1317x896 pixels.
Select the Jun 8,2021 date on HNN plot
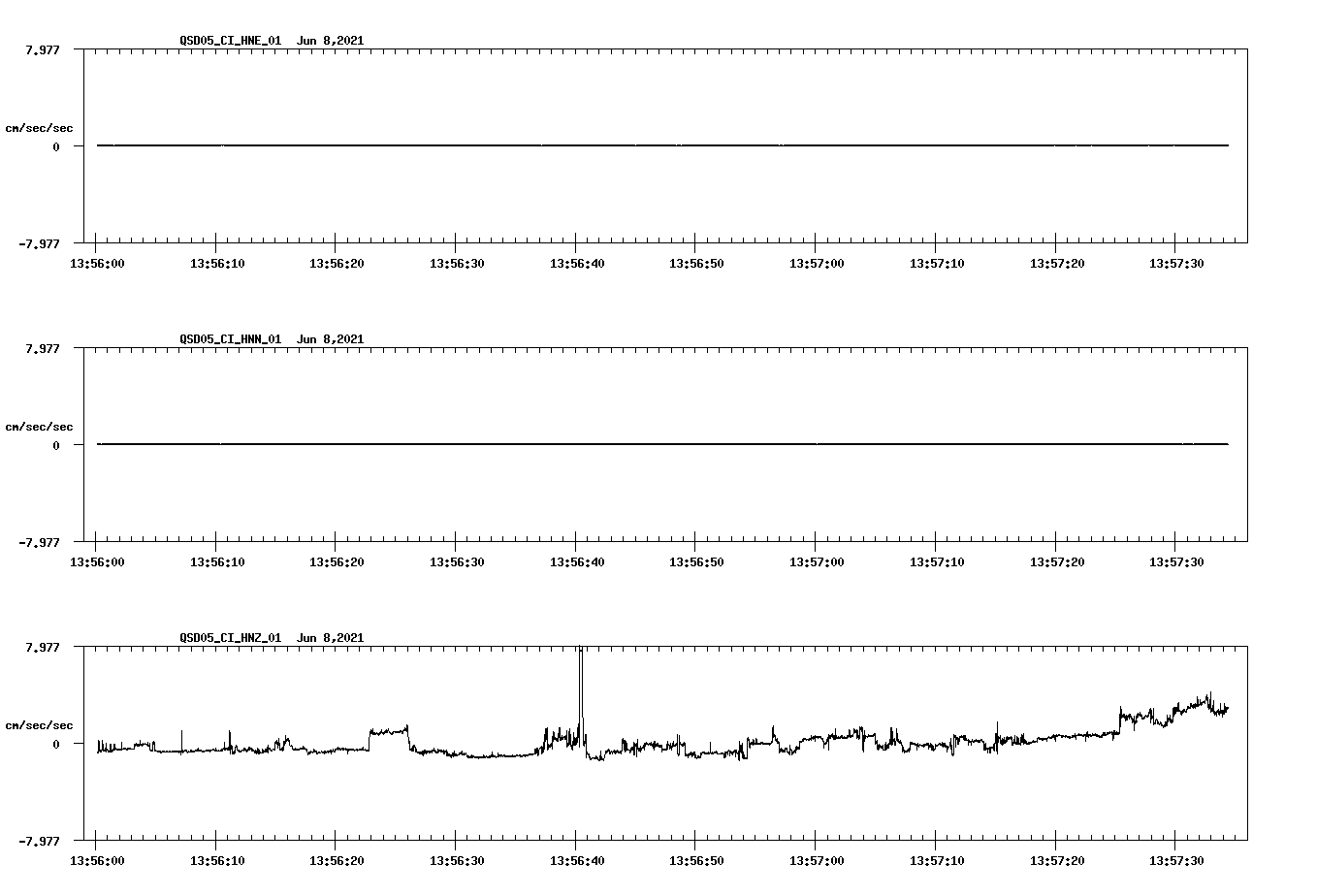(331, 339)
